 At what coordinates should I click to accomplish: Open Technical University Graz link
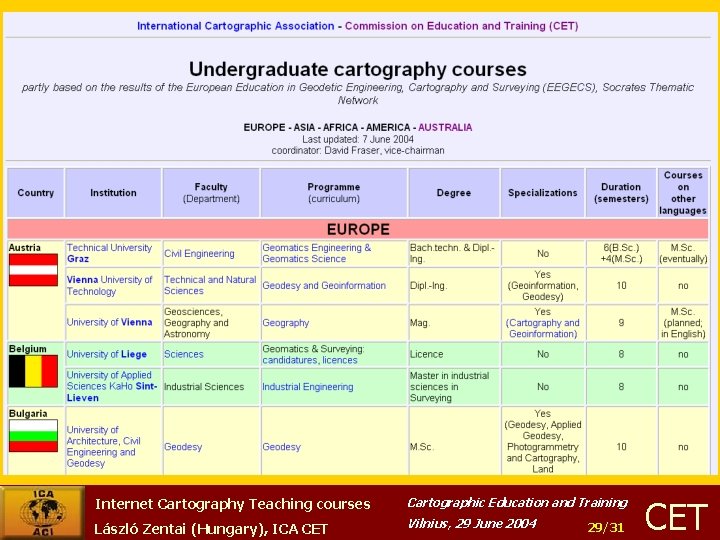(x=109, y=253)
